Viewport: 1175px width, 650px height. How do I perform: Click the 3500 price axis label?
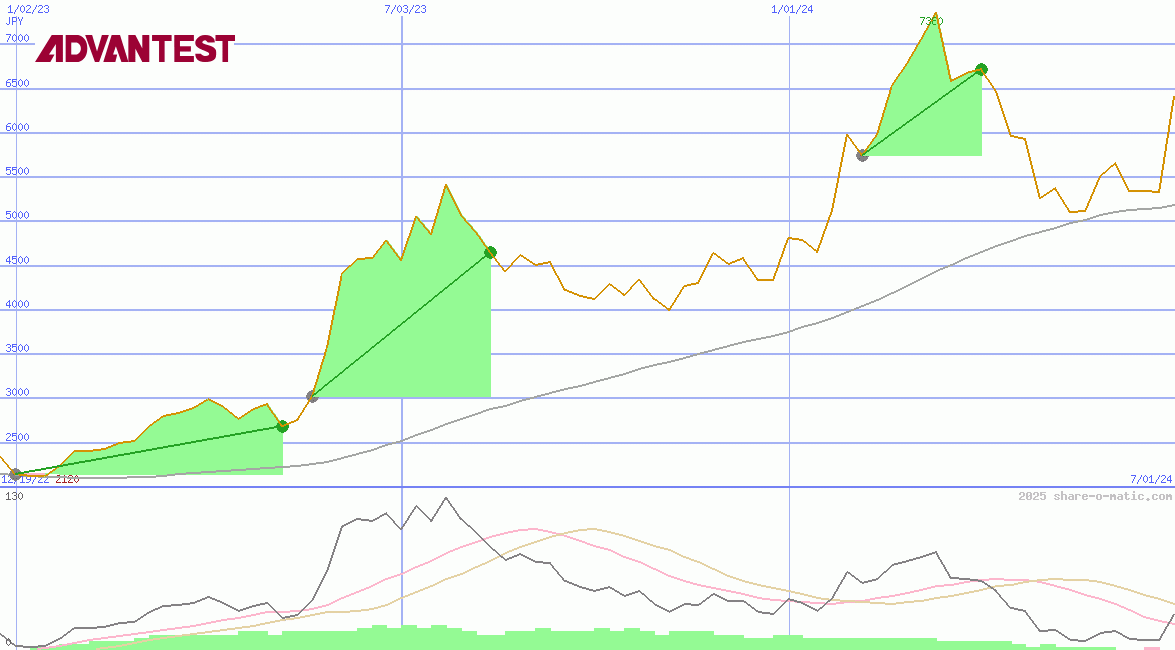click(18, 349)
